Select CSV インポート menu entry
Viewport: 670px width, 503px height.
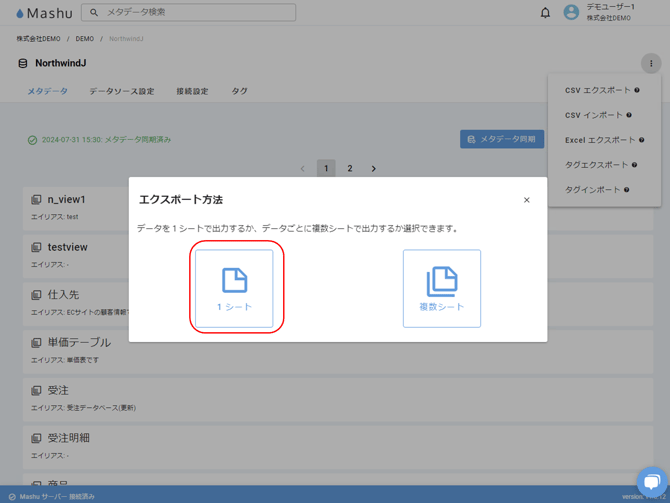593,115
